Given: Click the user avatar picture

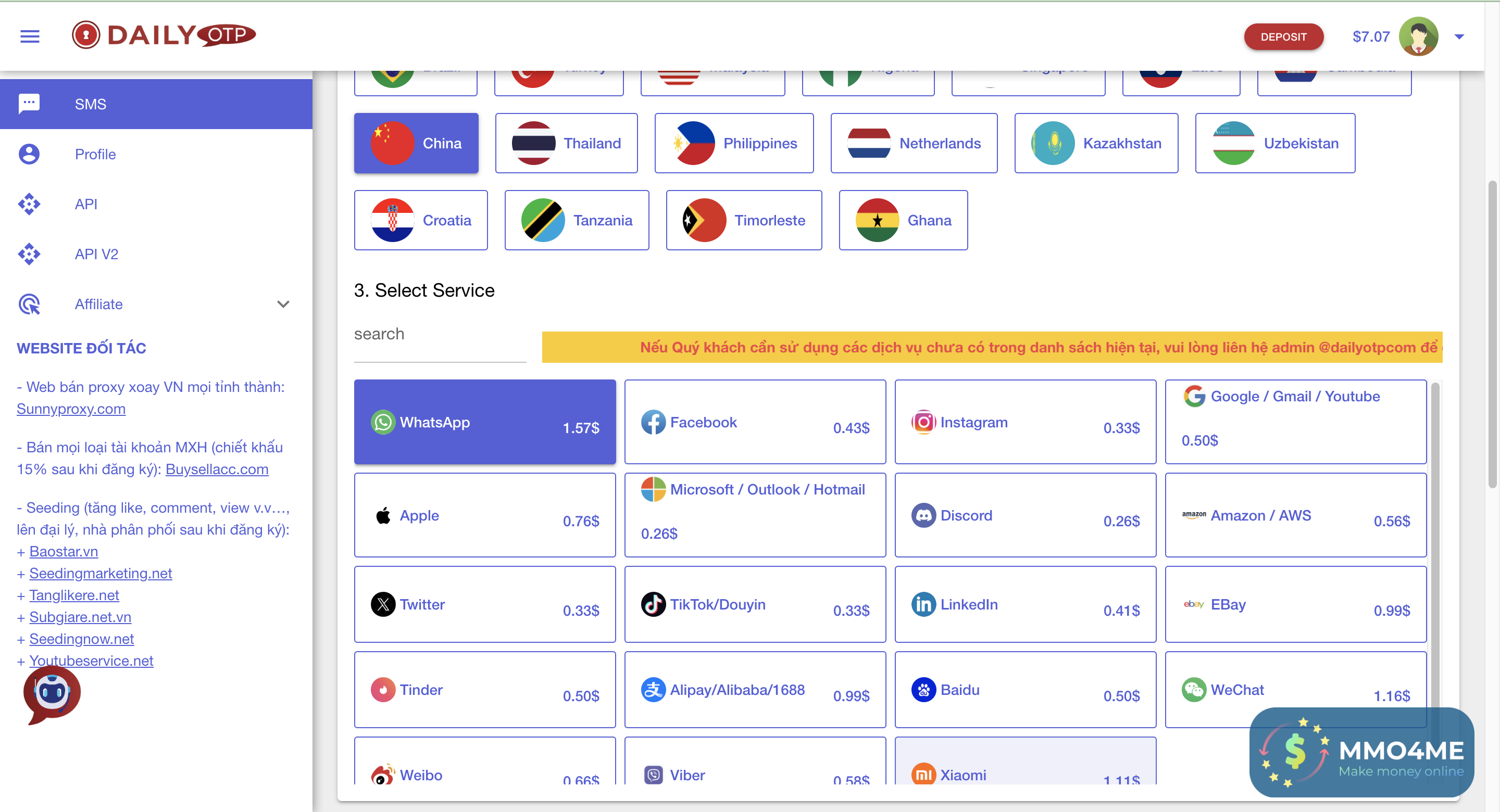Looking at the screenshot, I should (x=1418, y=36).
